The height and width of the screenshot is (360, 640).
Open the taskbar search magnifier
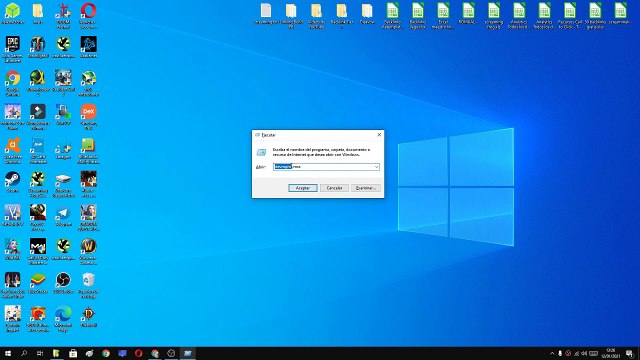click(24, 353)
